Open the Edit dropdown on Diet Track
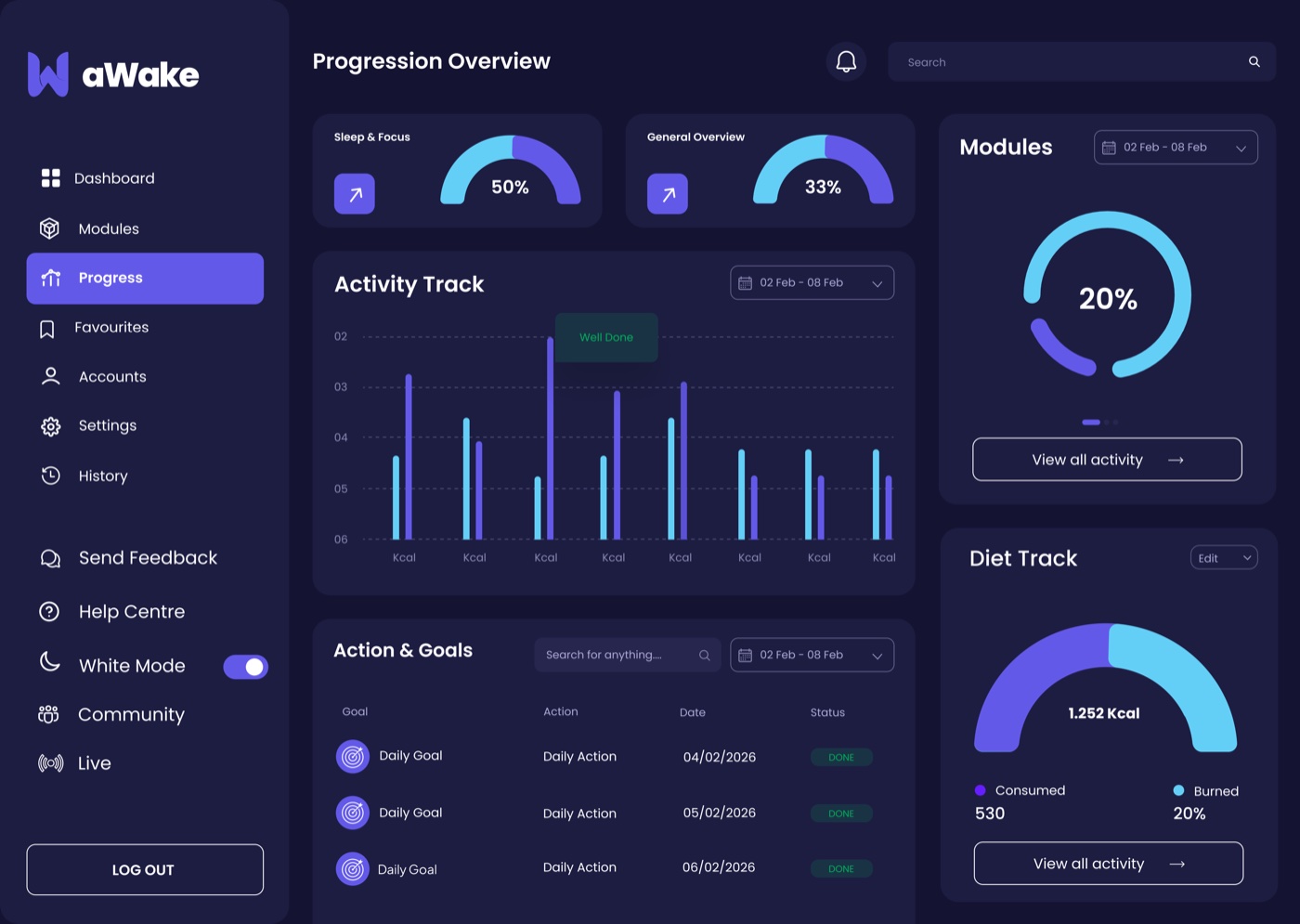This screenshot has height=924, width=1300. click(x=1223, y=557)
